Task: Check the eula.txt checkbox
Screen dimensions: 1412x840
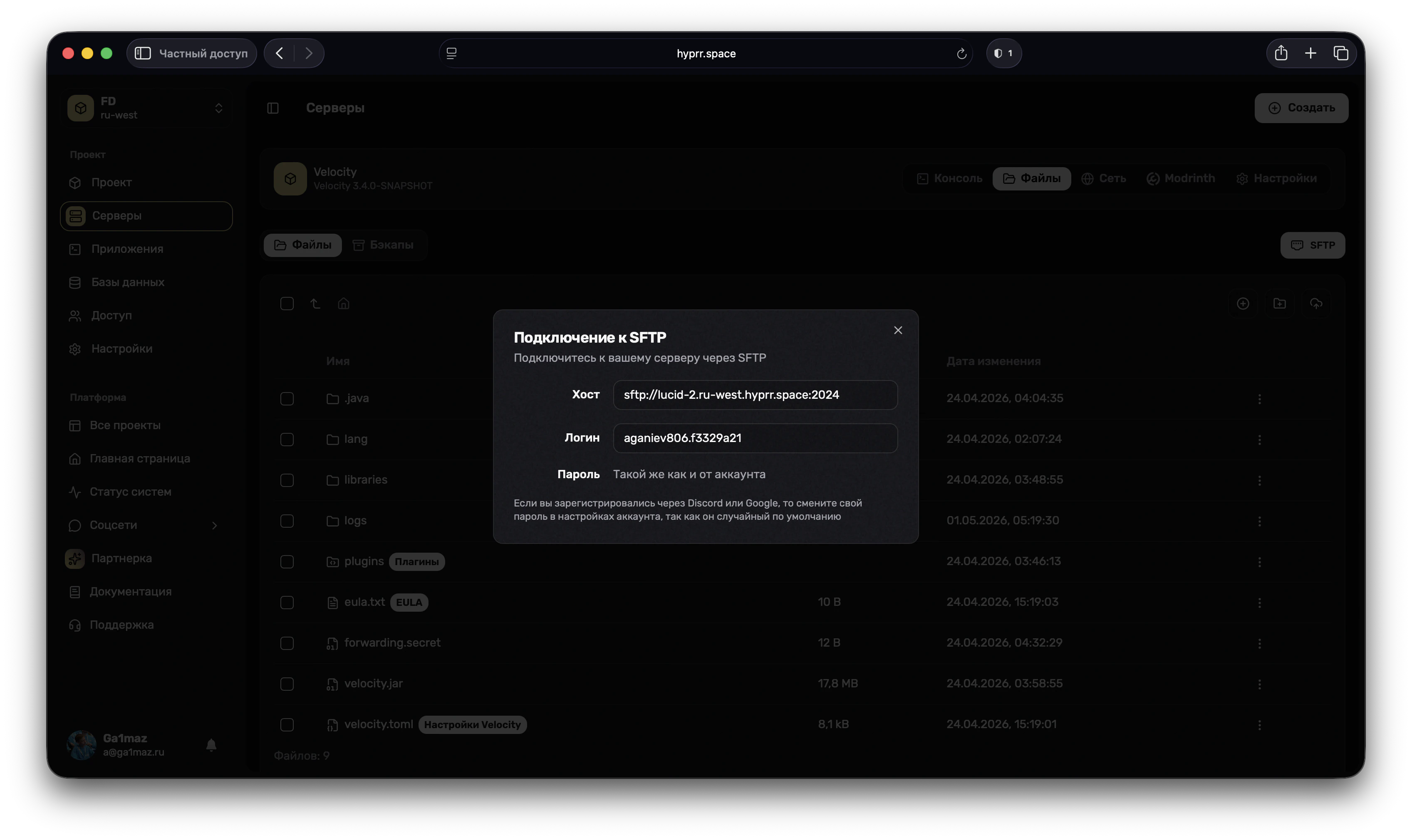Action: click(287, 602)
